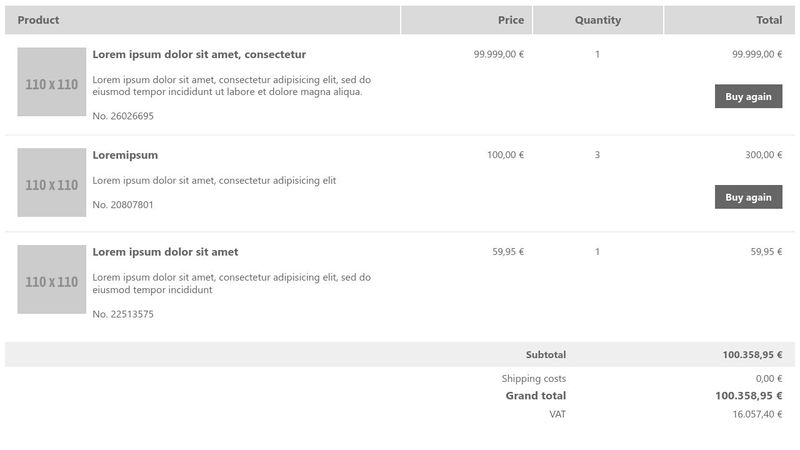Open the first product's 110 x 110 thumbnail
Viewport: 800px width, 450px height.
pyautogui.click(x=52, y=82)
